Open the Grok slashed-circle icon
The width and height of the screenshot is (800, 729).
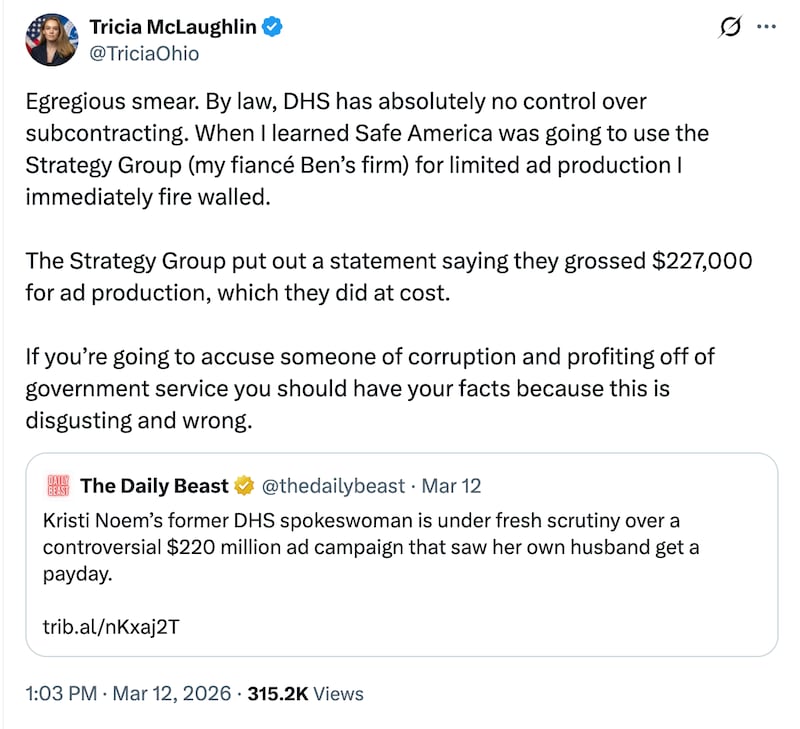pos(732,28)
